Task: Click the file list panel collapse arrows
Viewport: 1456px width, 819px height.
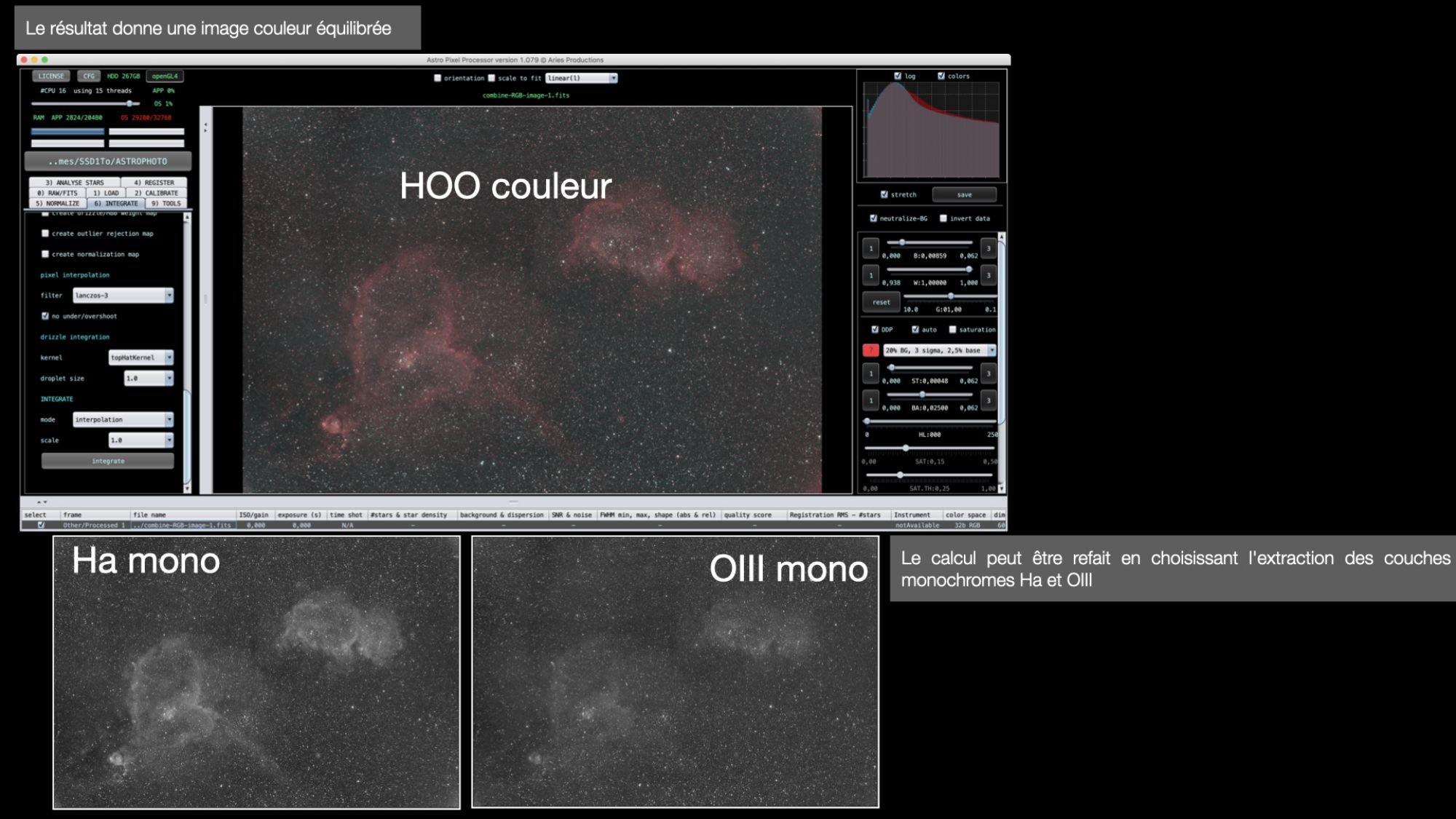Action: click(x=41, y=502)
